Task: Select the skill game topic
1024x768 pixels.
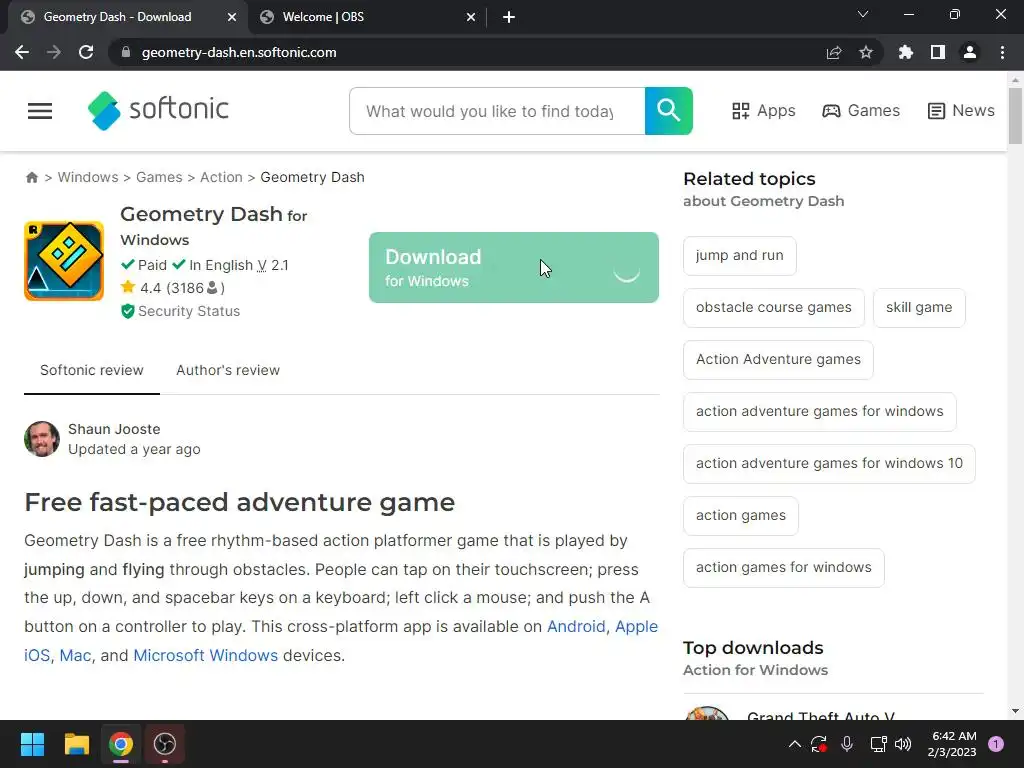Action: (x=919, y=308)
